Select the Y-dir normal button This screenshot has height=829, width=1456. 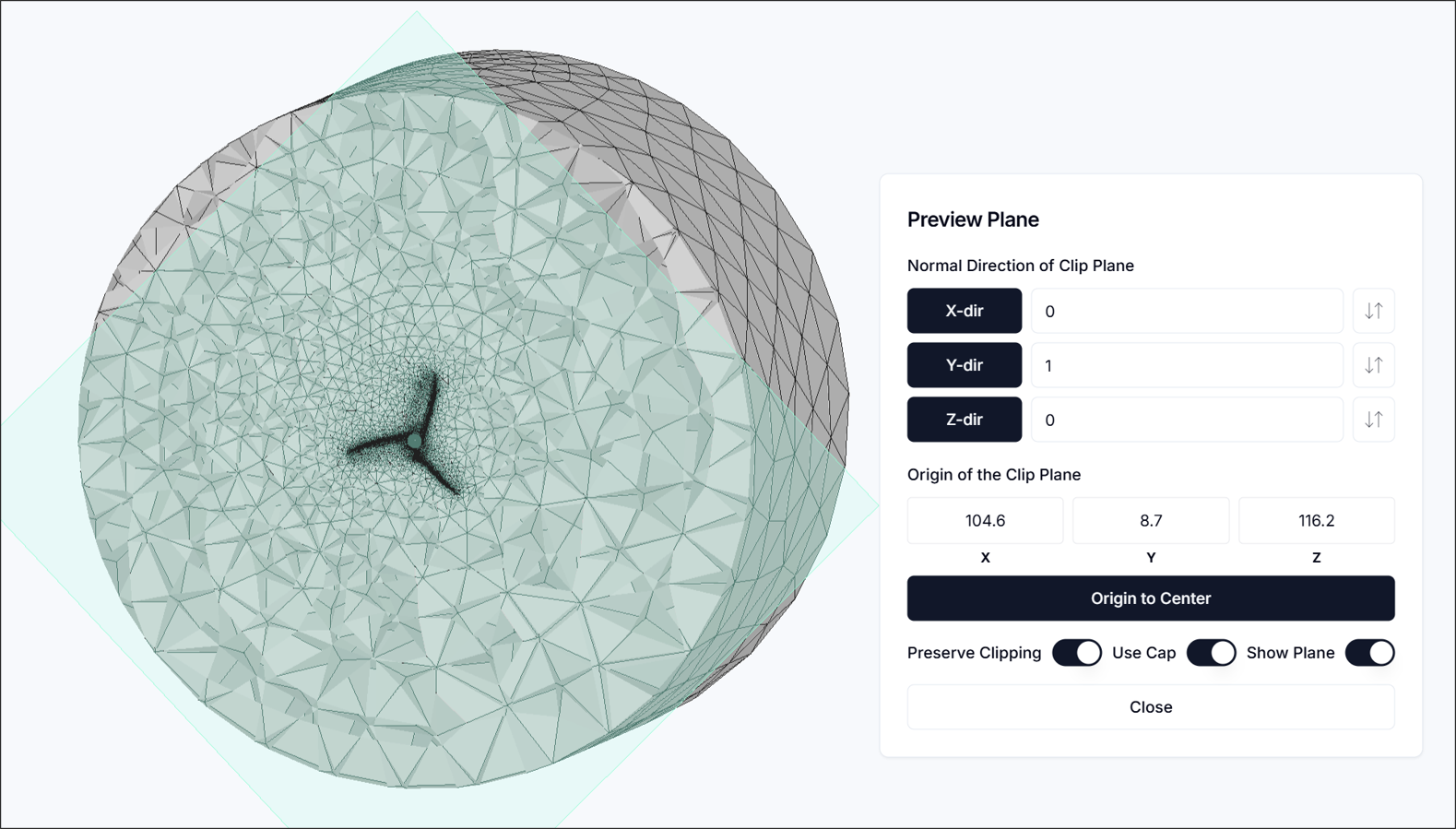(x=964, y=365)
